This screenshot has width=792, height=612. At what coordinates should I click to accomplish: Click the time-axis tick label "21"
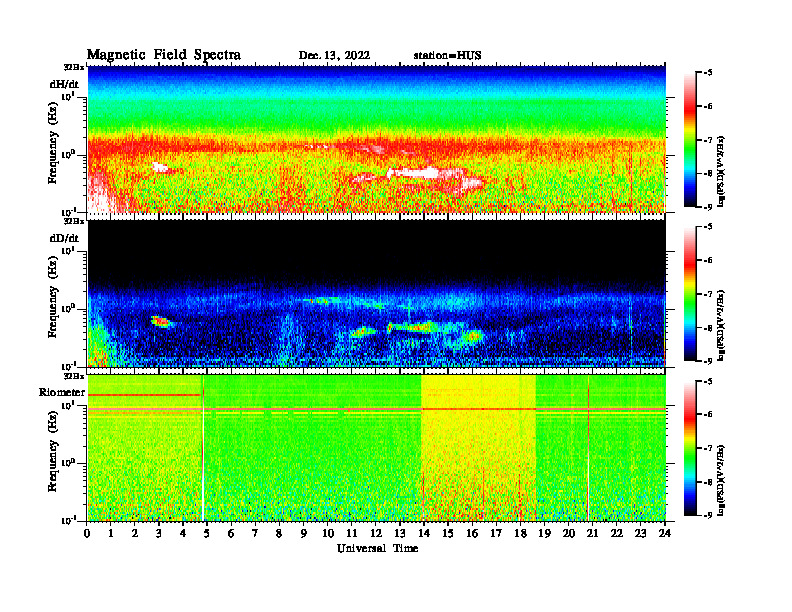click(x=593, y=534)
